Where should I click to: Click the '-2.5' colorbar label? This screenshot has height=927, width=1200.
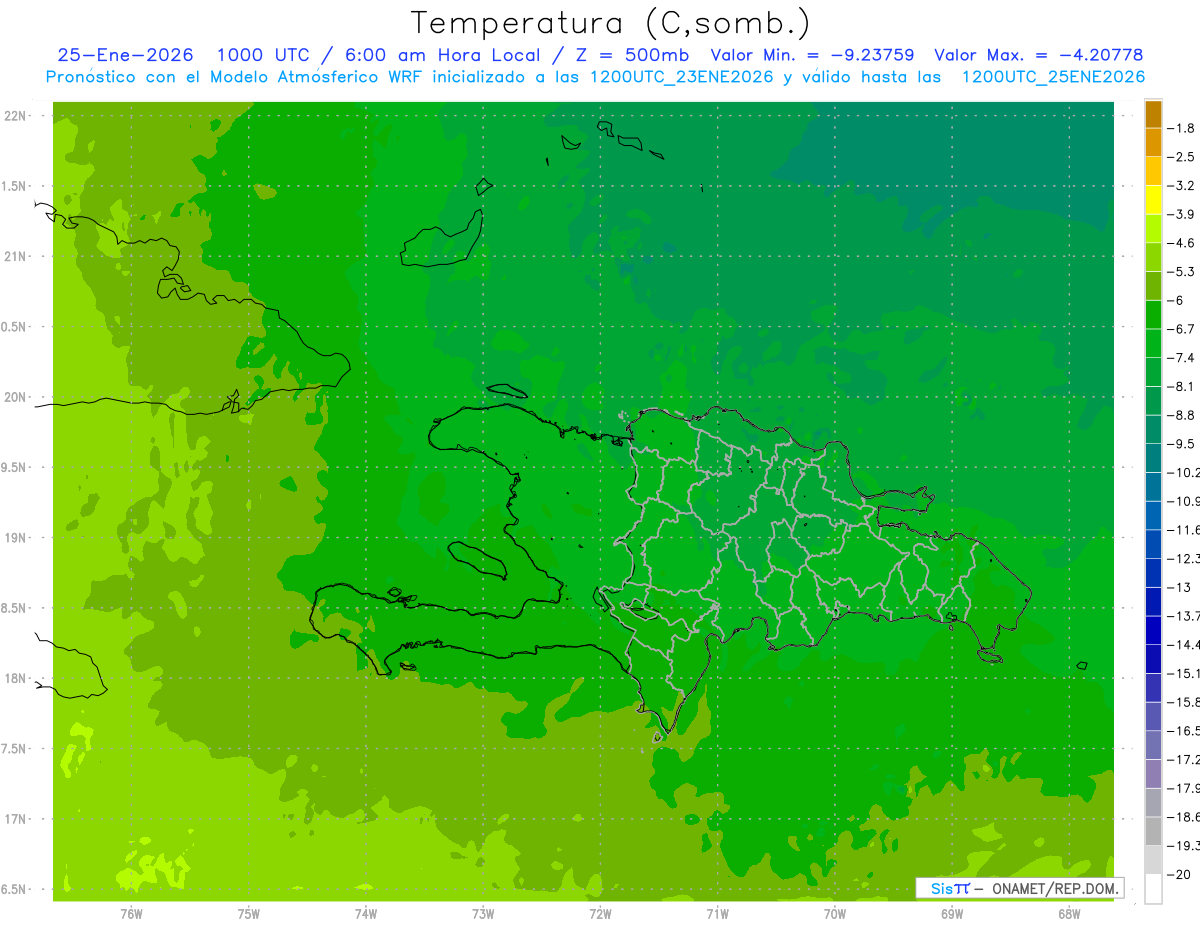[1181, 157]
